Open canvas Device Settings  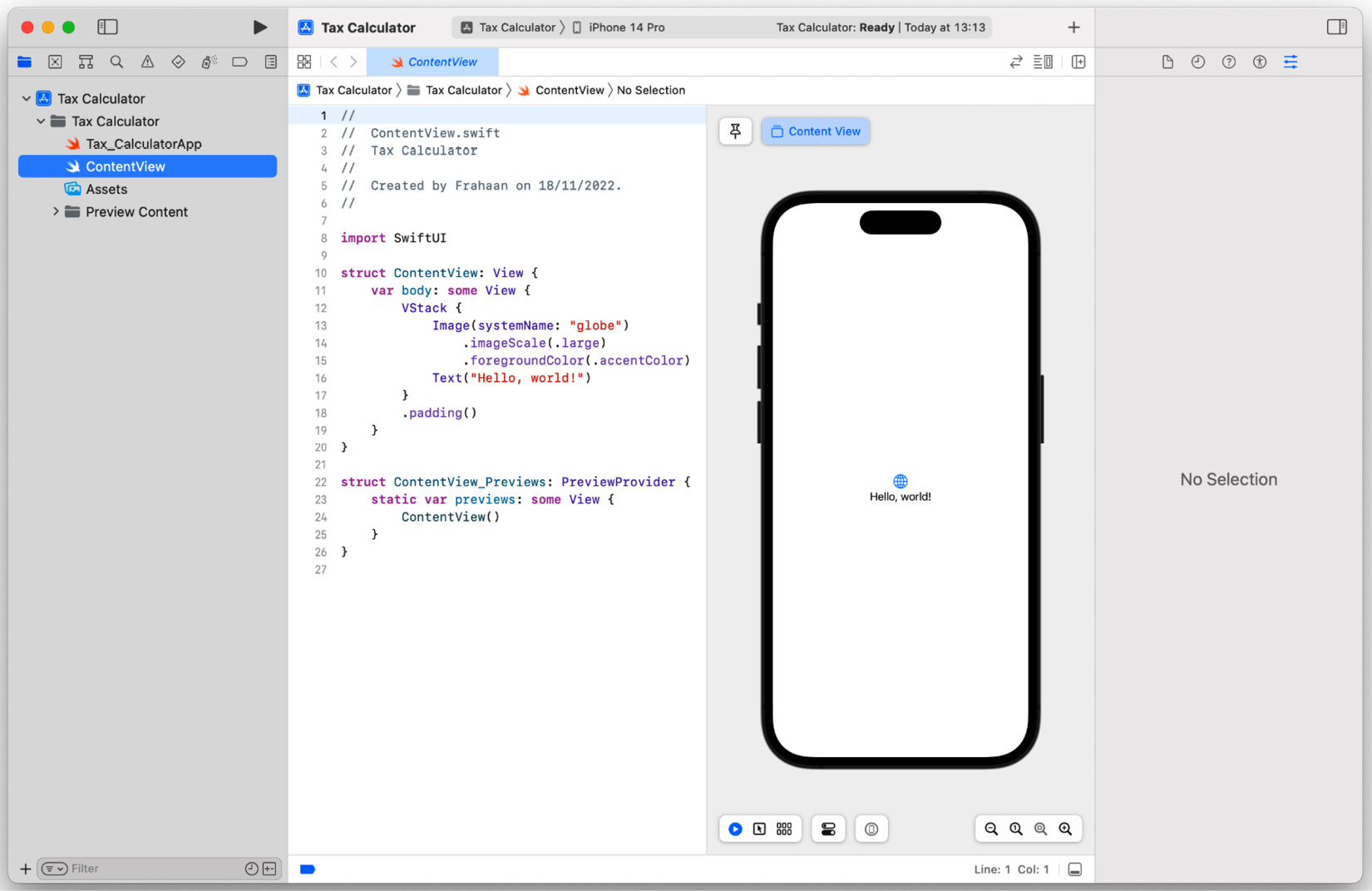pos(828,829)
